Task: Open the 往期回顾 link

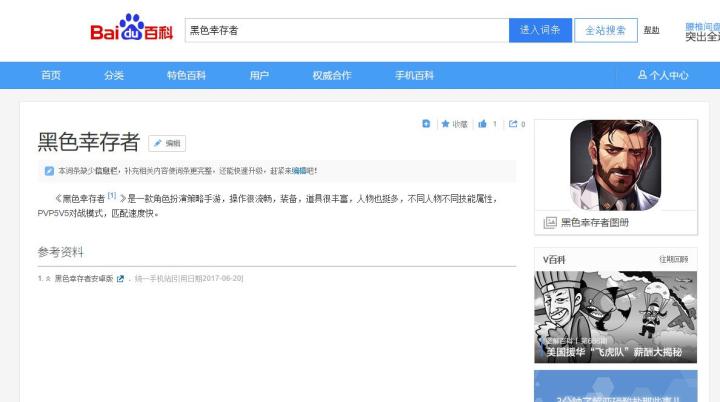Action: coord(674,259)
